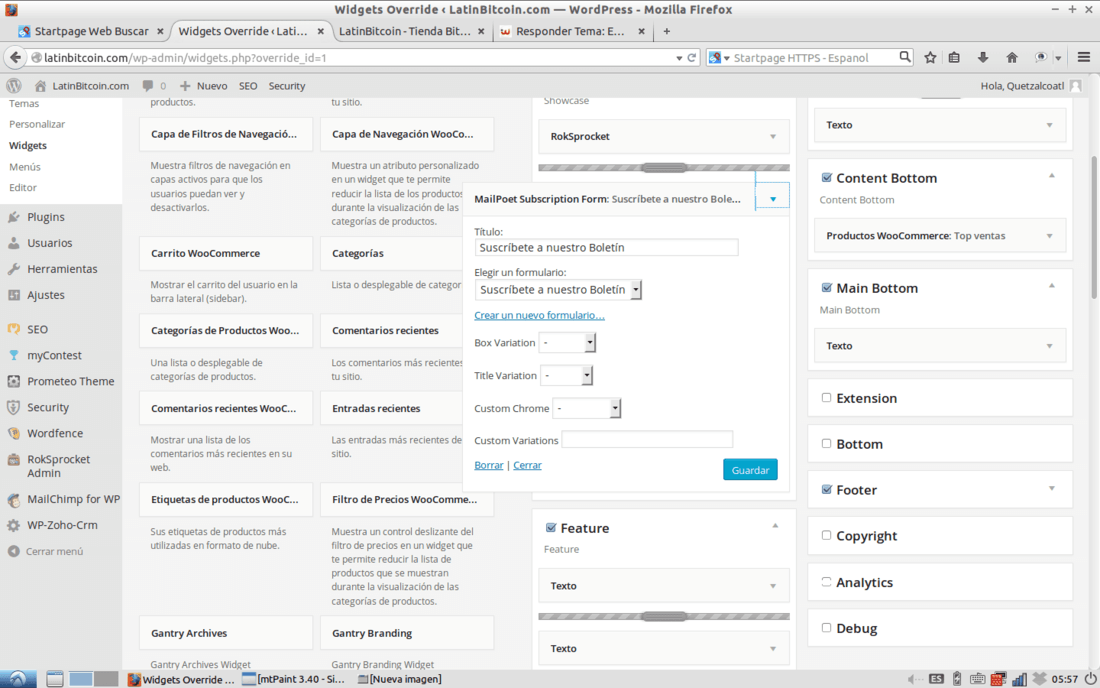This screenshot has width=1100, height=688.
Task: Open Widgets submenu item
Action: pyautogui.click(x=28, y=145)
